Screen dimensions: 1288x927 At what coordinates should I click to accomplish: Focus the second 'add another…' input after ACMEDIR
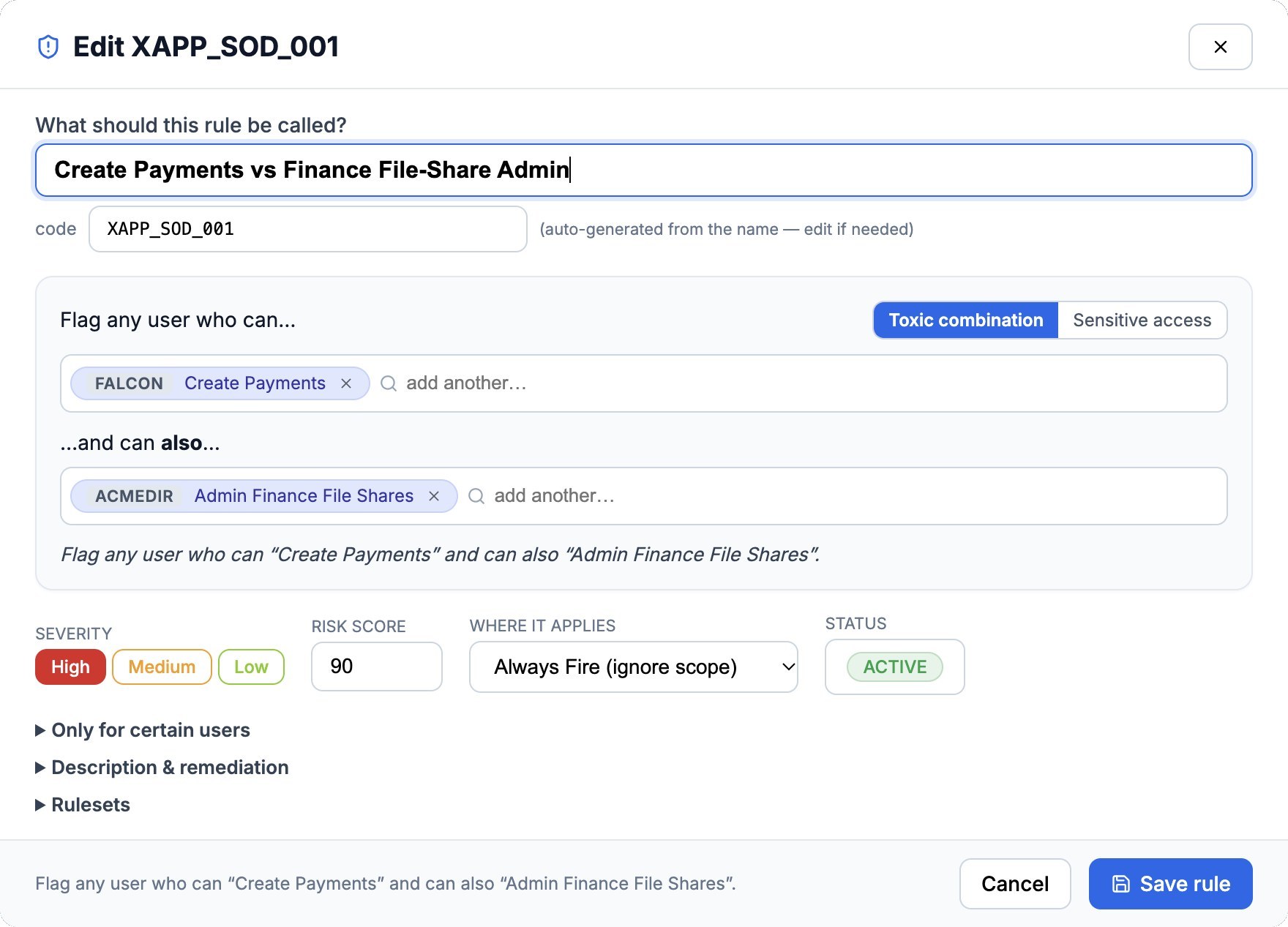click(856, 496)
